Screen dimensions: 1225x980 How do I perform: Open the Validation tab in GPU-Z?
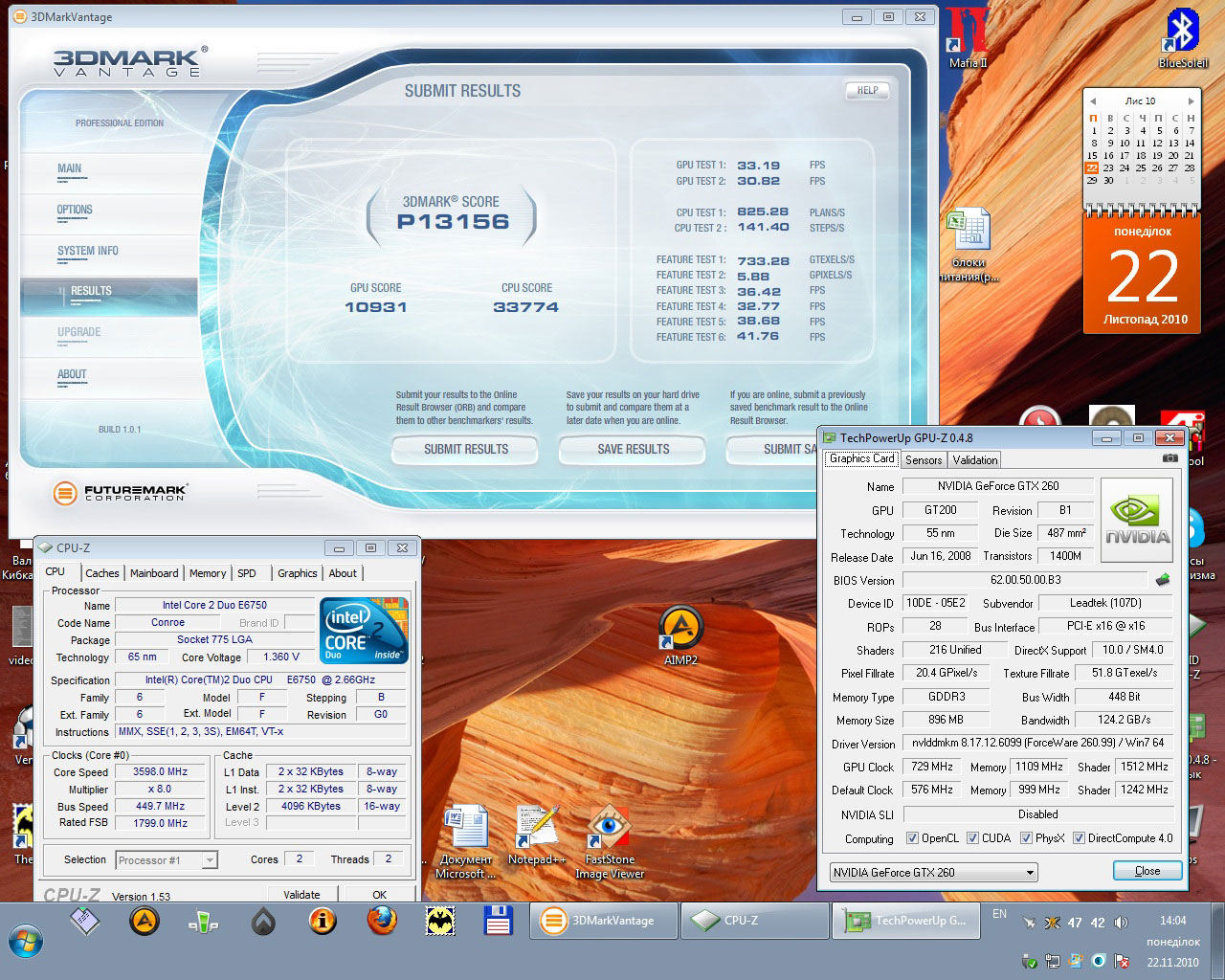point(975,460)
